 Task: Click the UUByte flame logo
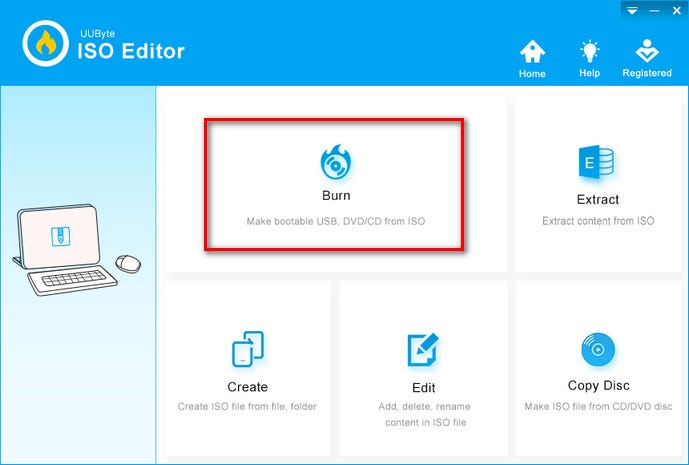tap(46, 44)
